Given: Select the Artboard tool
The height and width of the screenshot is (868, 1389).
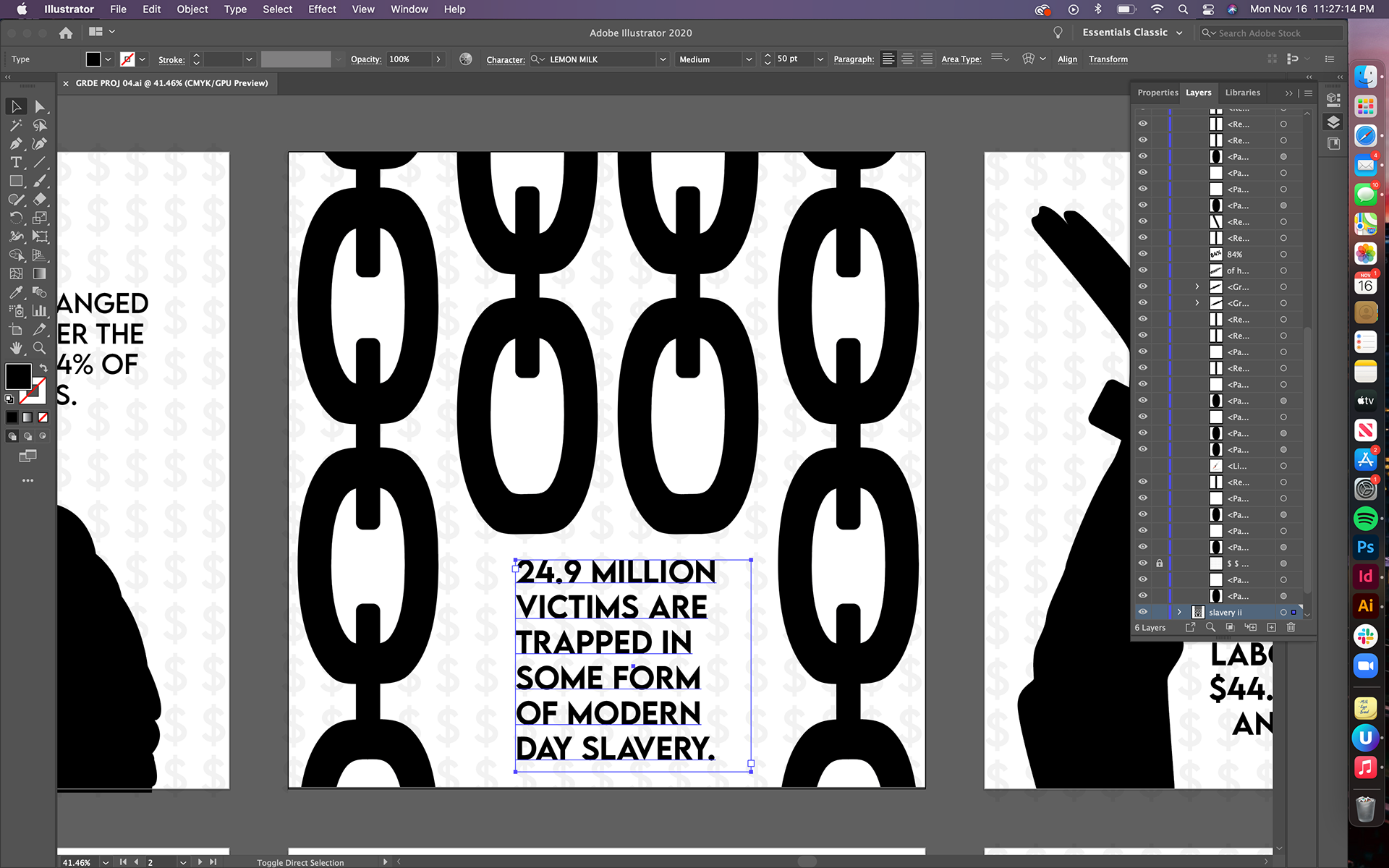Looking at the screenshot, I should coord(16,329).
